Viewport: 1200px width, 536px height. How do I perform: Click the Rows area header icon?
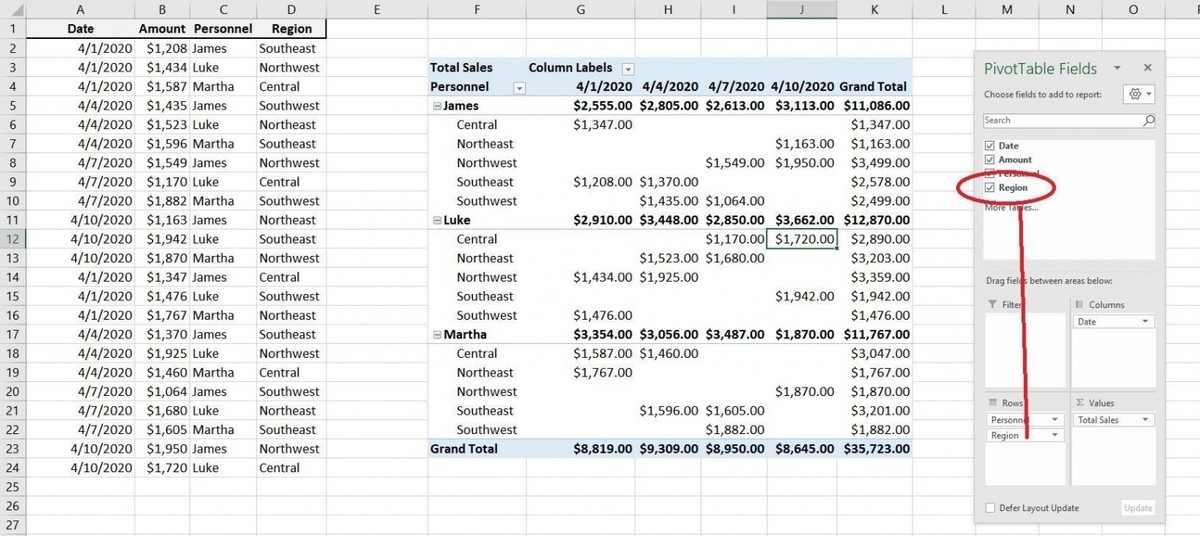tap(992, 402)
